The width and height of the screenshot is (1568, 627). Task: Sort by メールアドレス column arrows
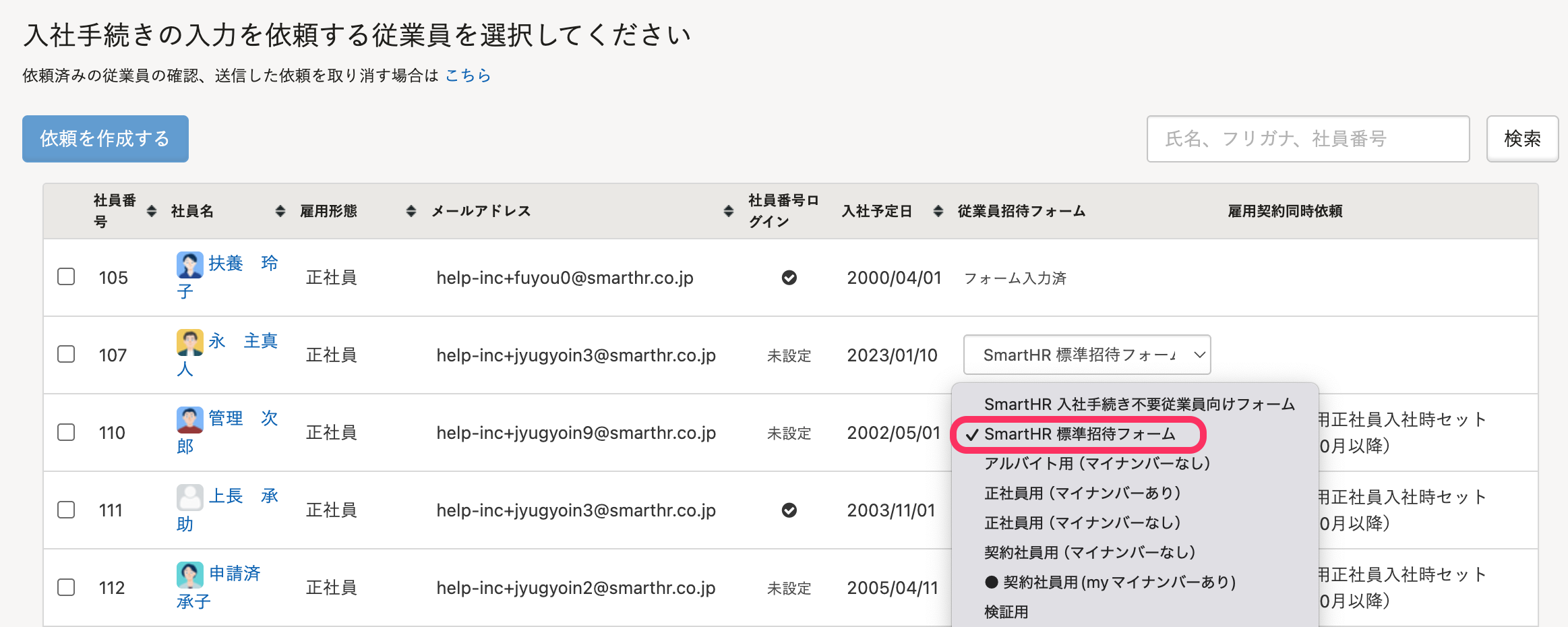coord(728,211)
